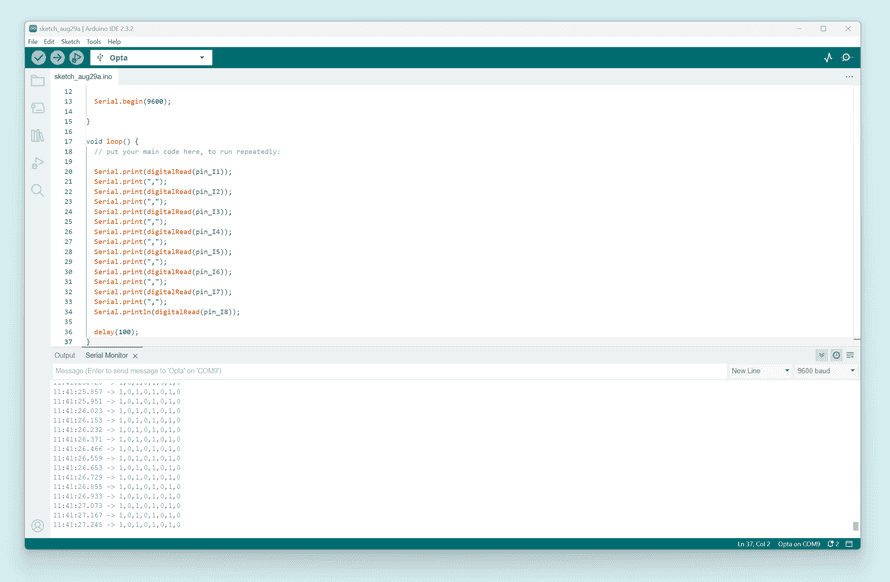This screenshot has width=890, height=582.
Task: Toggle timestamps in the Serial Monitor
Action: tap(836, 355)
